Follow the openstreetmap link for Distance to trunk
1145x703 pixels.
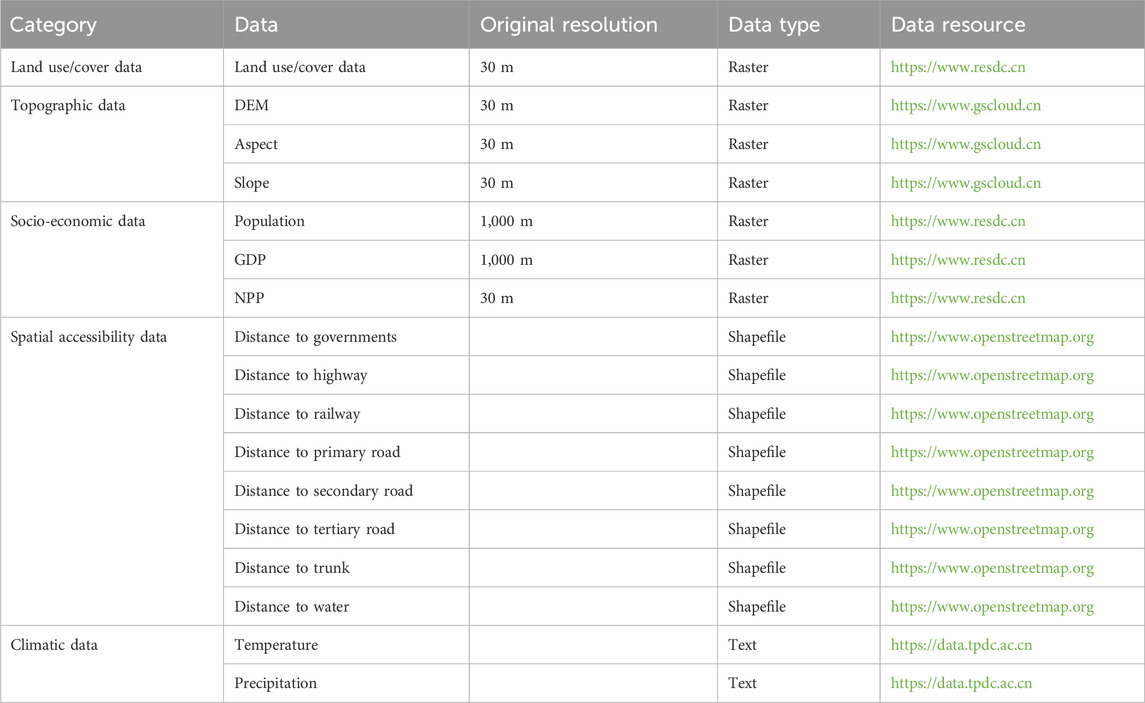tap(992, 569)
